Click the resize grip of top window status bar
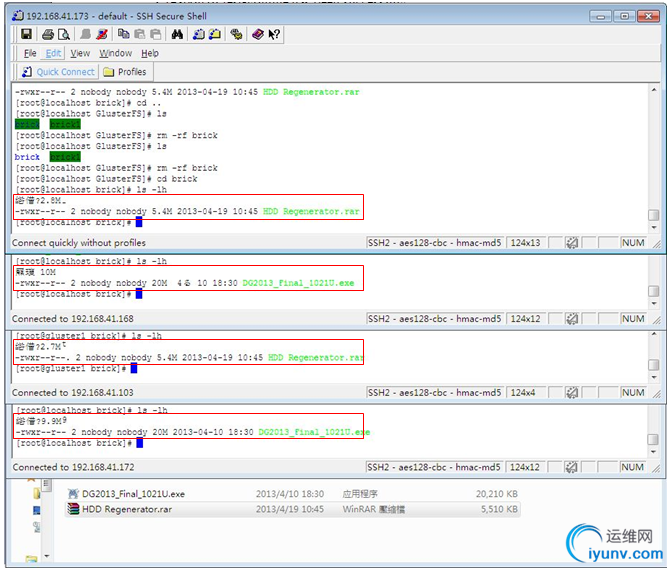This screenshot has height=570, width=669. coord(657,244)
